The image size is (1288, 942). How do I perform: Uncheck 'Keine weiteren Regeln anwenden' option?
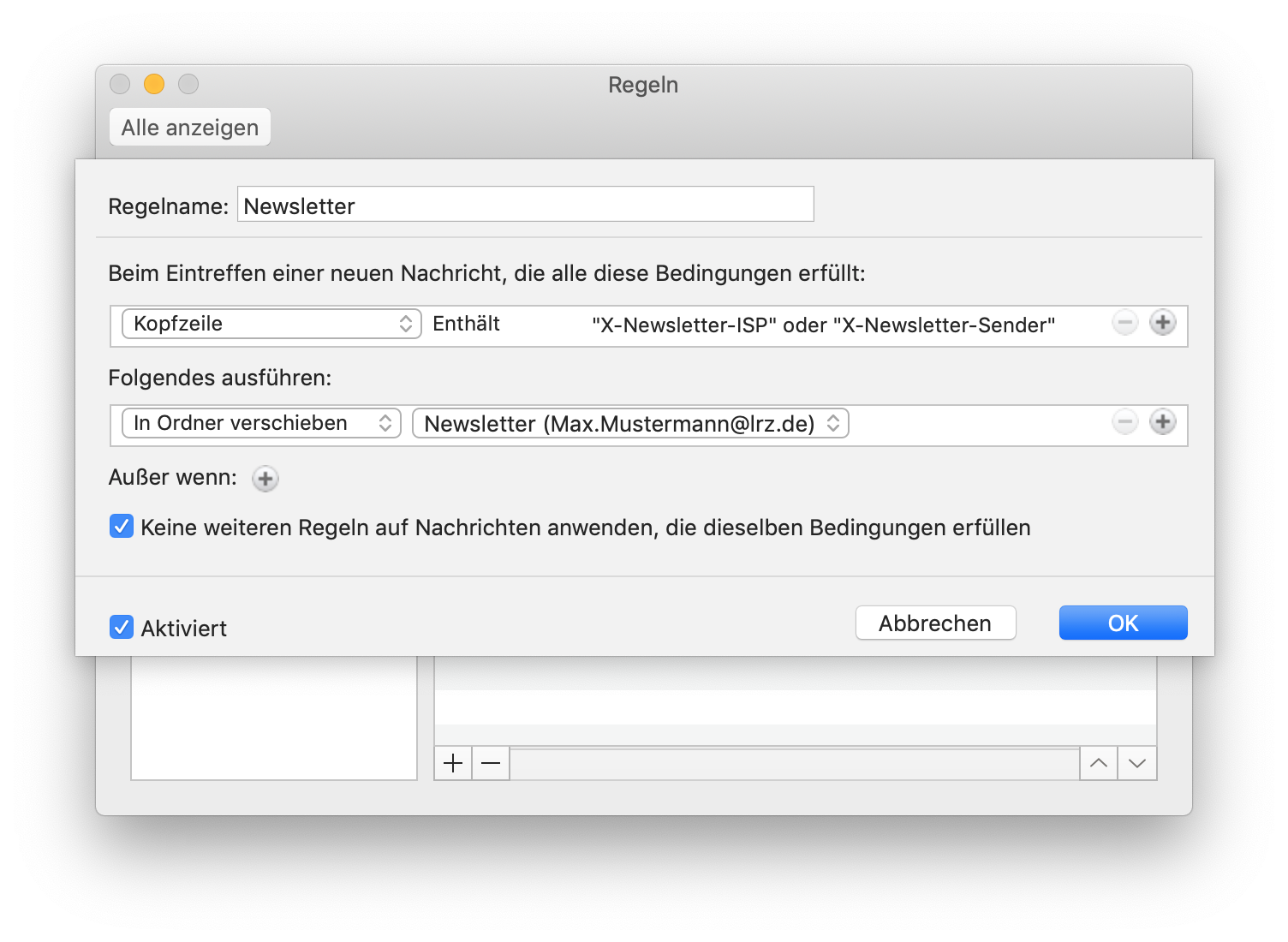122,526
